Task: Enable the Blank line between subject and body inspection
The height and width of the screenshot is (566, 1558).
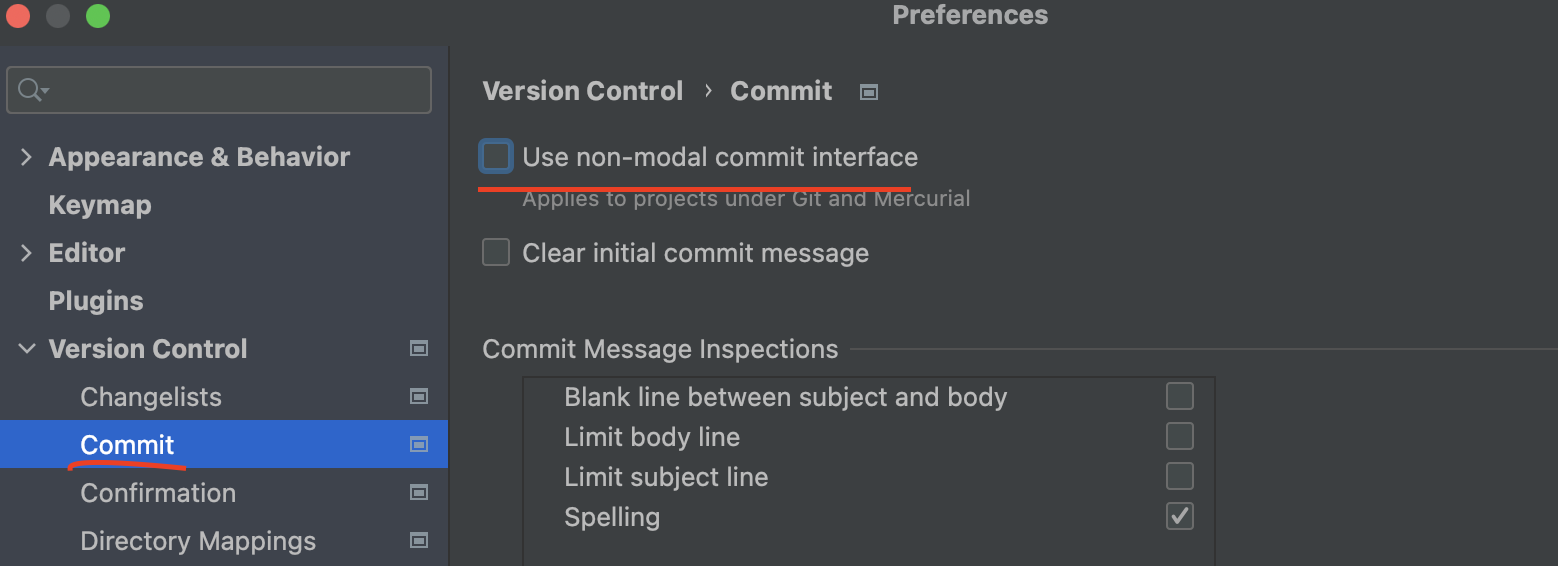Action: coord(1180,396)
